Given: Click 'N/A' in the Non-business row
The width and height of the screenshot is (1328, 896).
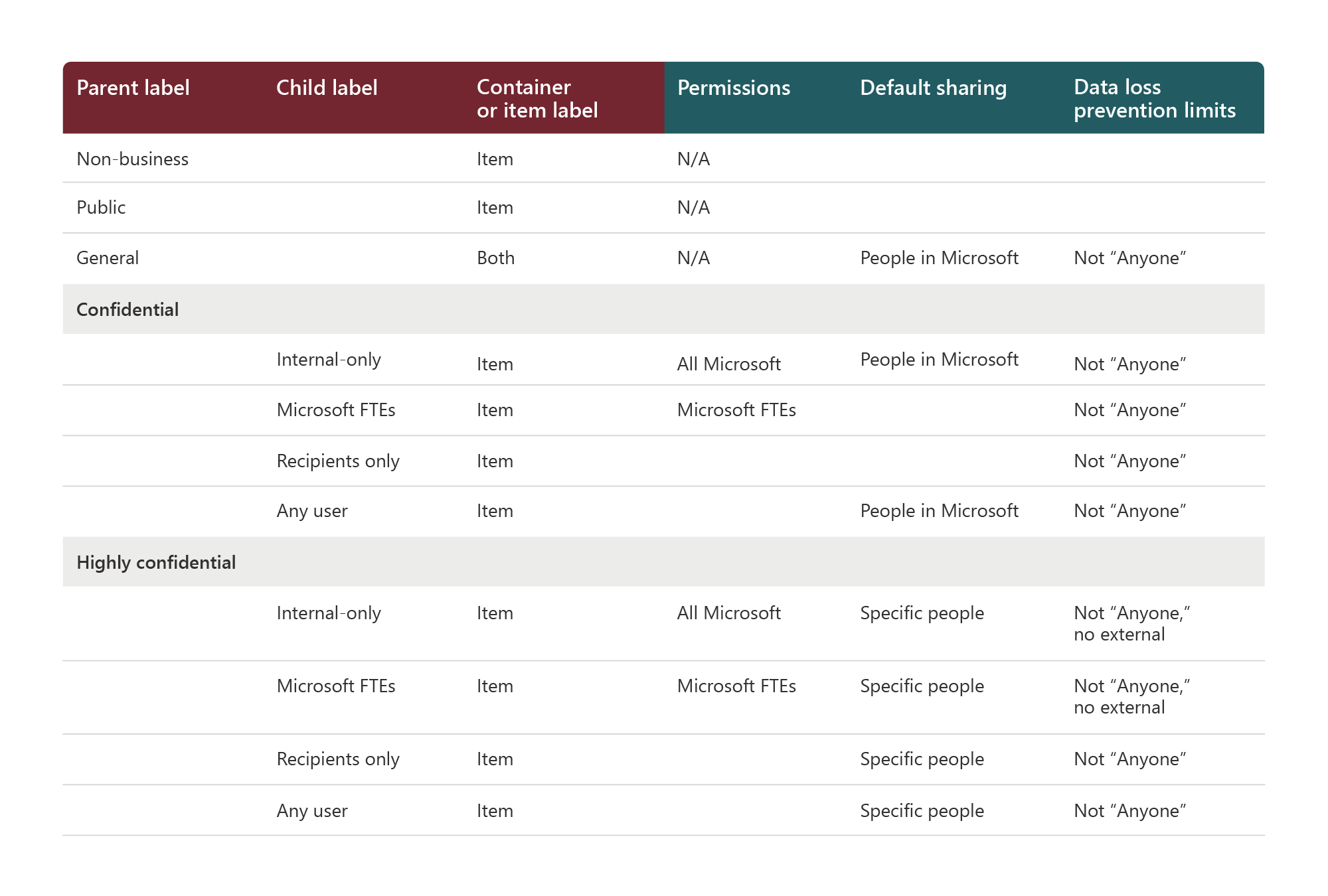Looking at the screenshot, I should pyautogui.click(x=693, y=159).
